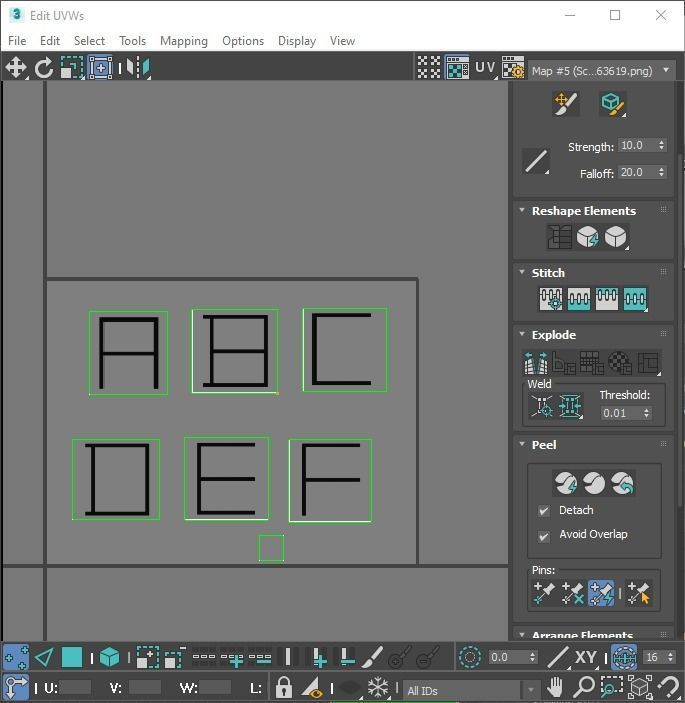Click Relax Until Flat icon
The height and width of the screenshot is (703, 685).
click(587, 237)
